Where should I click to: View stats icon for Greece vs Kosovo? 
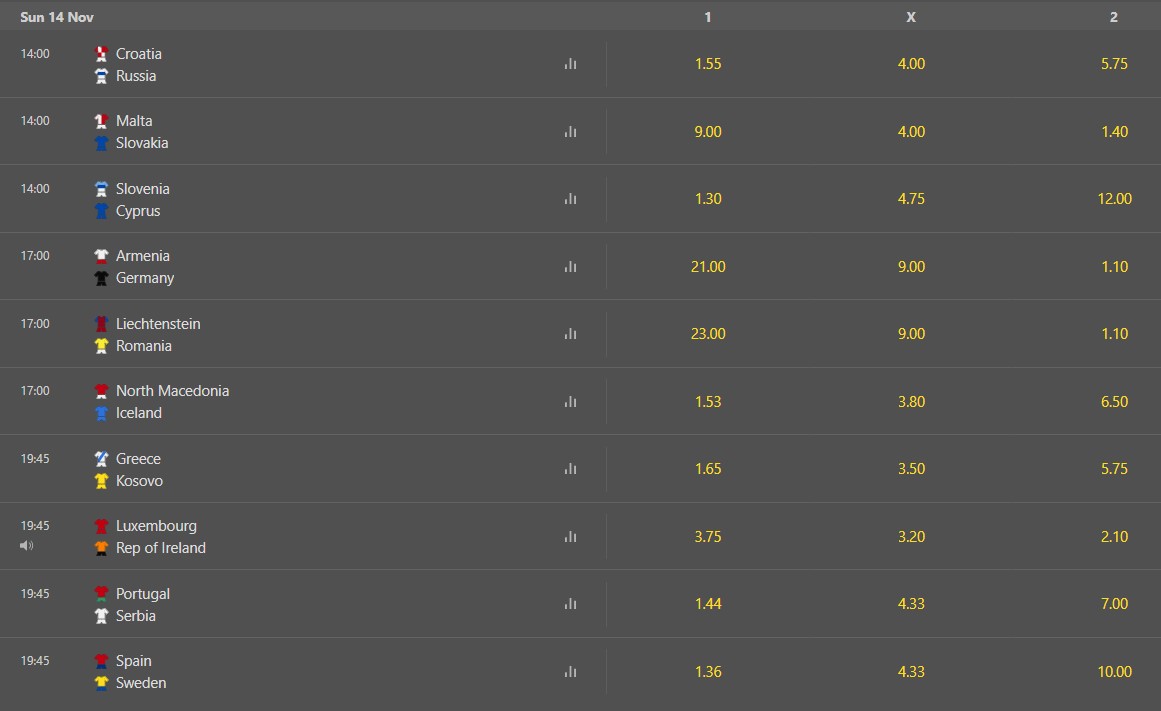click(x=570, y=469)
